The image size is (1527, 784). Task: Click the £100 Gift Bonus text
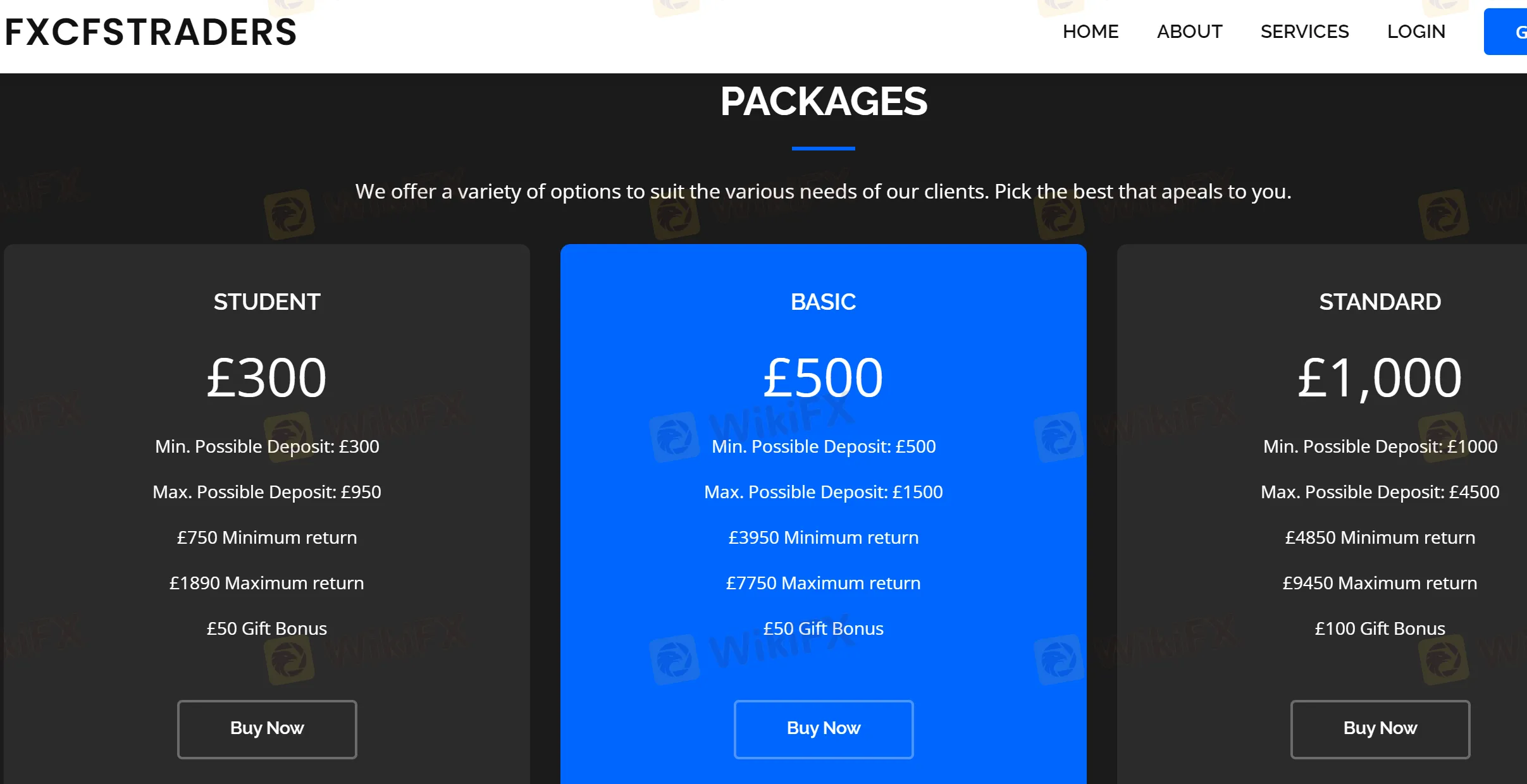1380,628
